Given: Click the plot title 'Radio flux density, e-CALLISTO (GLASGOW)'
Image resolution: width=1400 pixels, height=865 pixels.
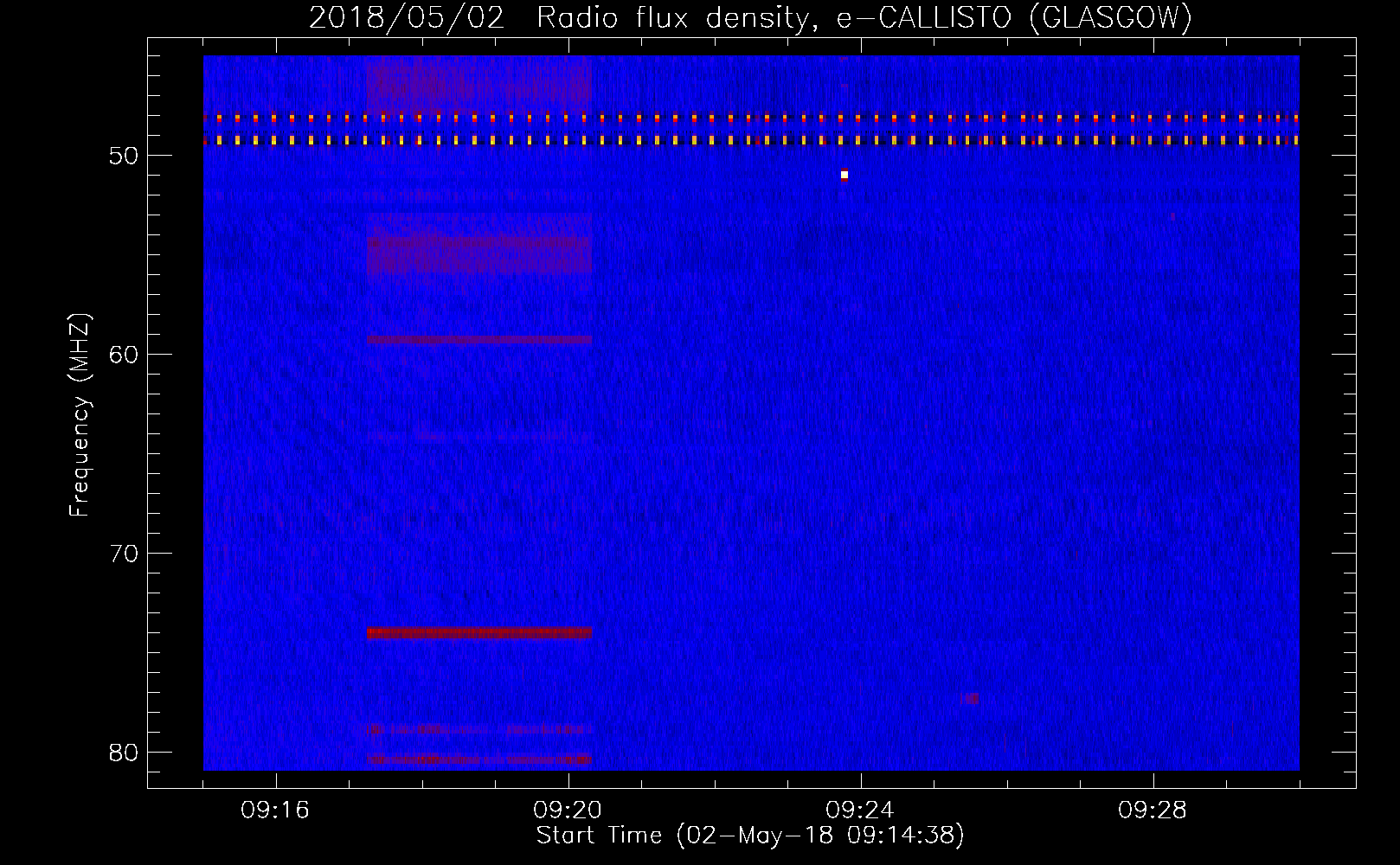Looking at the screenshot, I should [864, 18].
